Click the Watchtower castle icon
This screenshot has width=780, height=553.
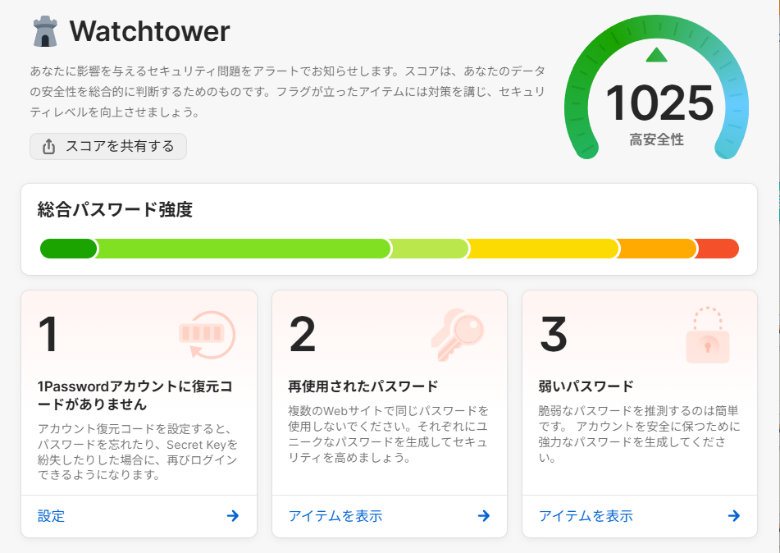[x=44, y=32]
